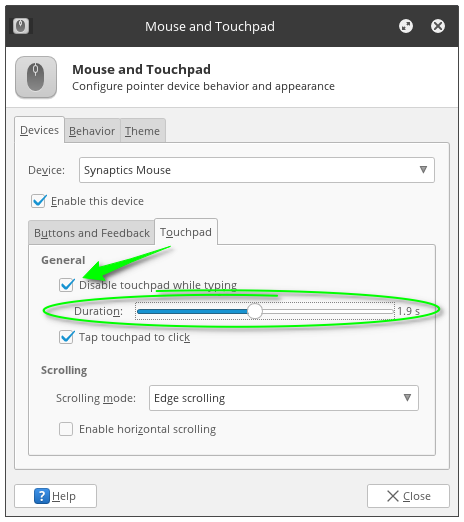Image resolution: width=464 pixels, height=522 pixels.
Task: Click the maximize window arrows icon
Action: (x=406, y=26)
